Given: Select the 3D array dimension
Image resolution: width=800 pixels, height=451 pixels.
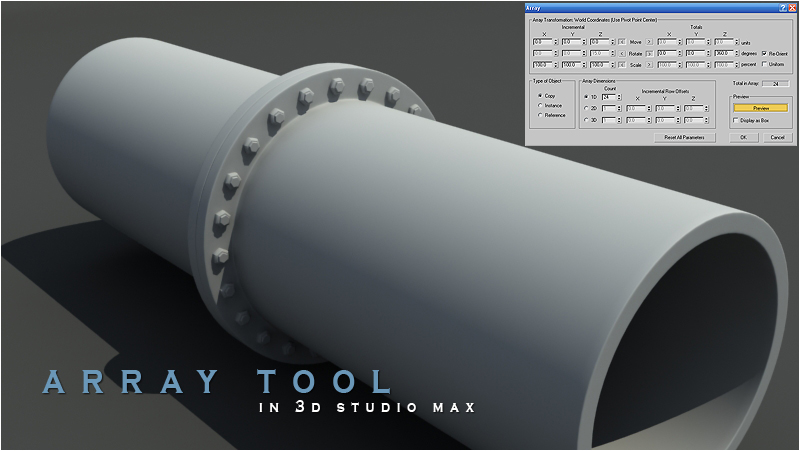Looking at the screenshot, I should click(586, 120).
